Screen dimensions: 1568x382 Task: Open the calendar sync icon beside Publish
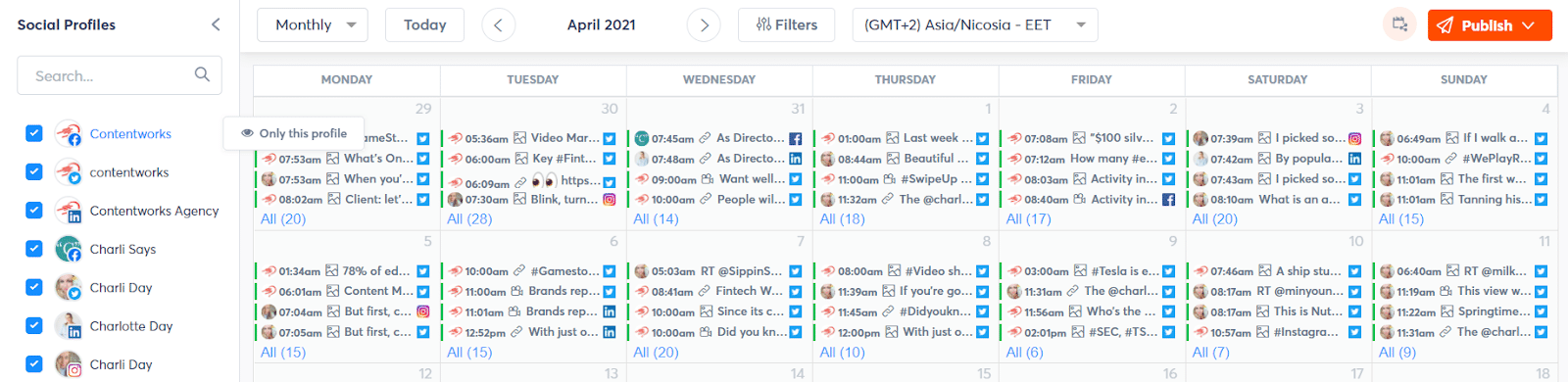[1400, 25]
